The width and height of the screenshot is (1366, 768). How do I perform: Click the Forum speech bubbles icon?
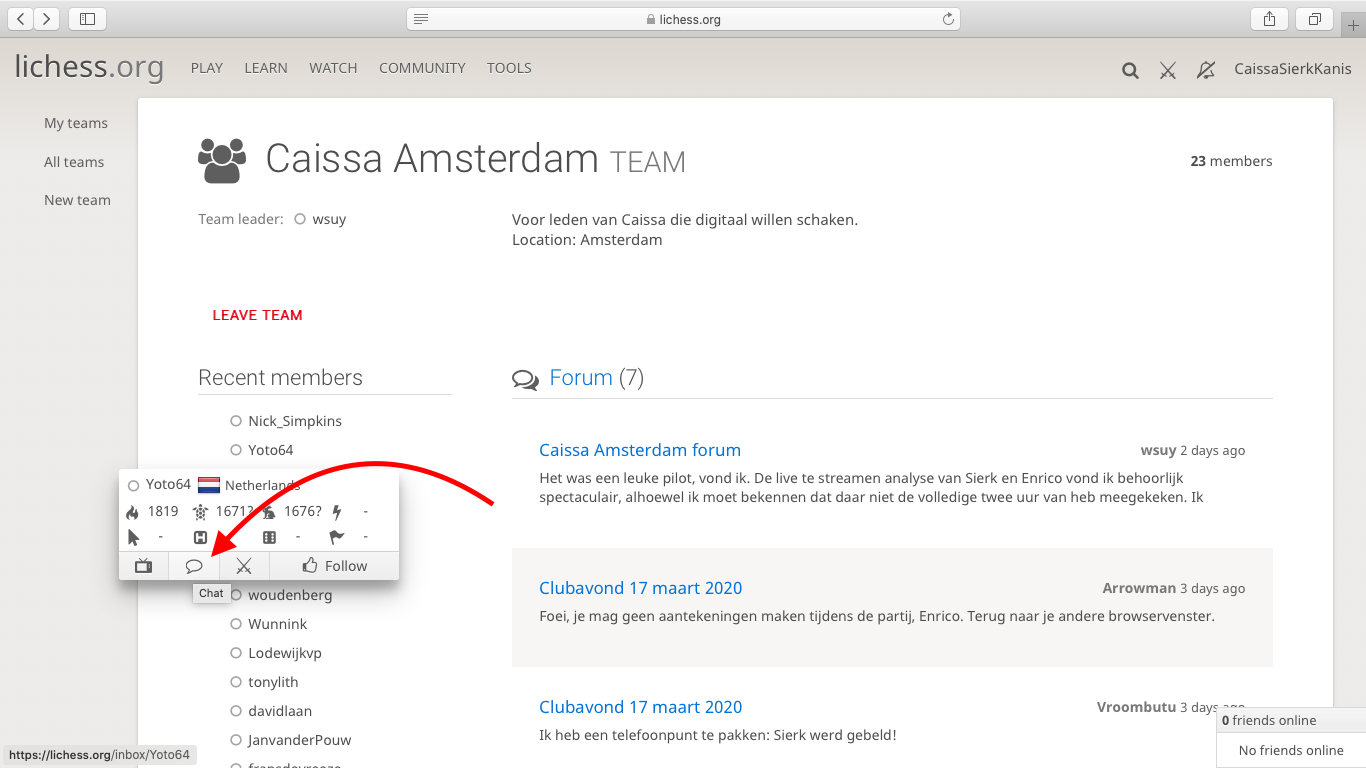pyautogui.click(x=525, y=379)
